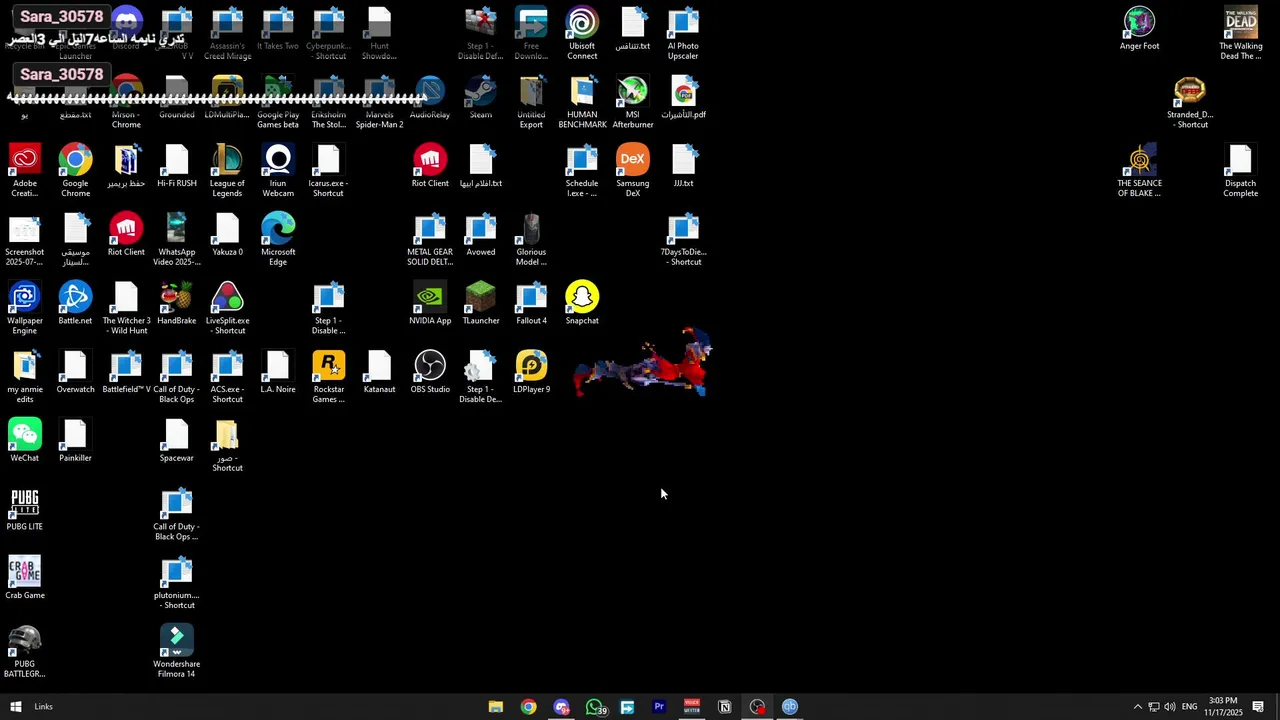Expand hidden system tray icons
The height and width of the screenshot is (720, 1280).
[x=1137, y=707]
